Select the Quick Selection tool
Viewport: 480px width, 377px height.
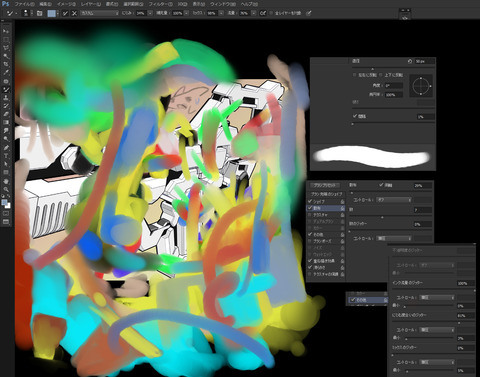point(6,56)
